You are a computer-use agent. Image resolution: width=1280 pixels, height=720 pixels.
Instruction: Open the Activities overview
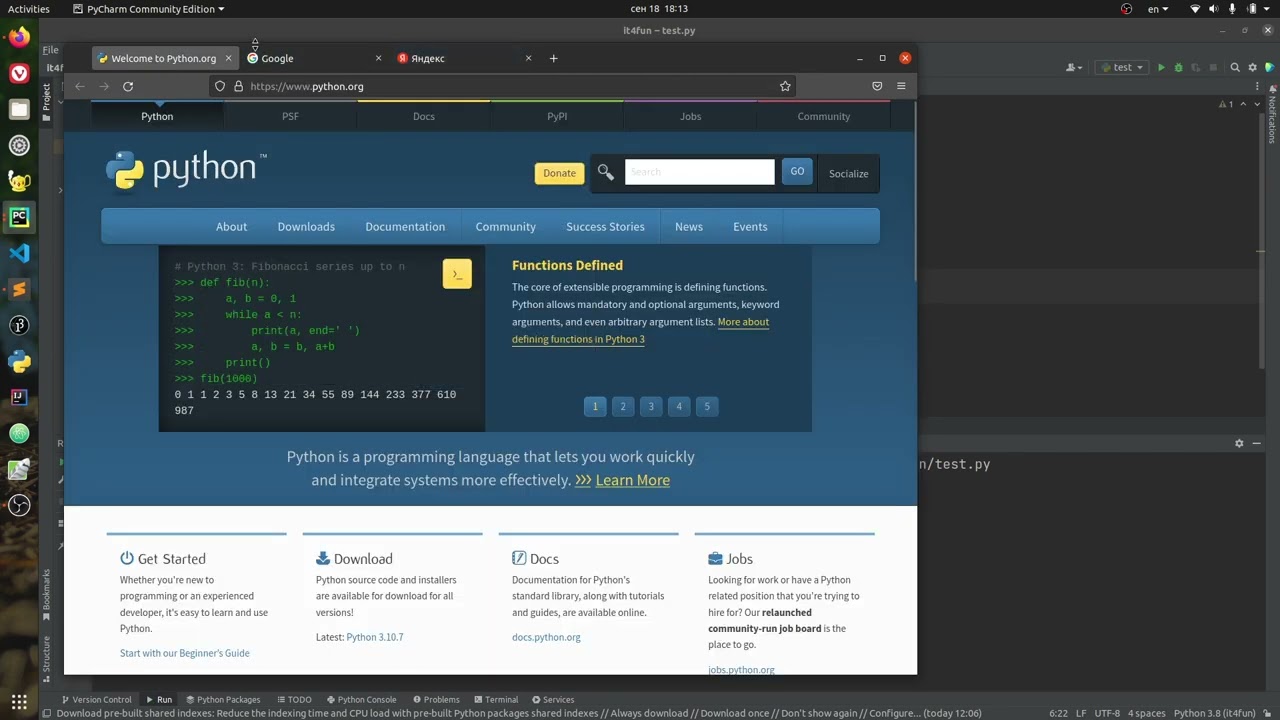point(28,9)
